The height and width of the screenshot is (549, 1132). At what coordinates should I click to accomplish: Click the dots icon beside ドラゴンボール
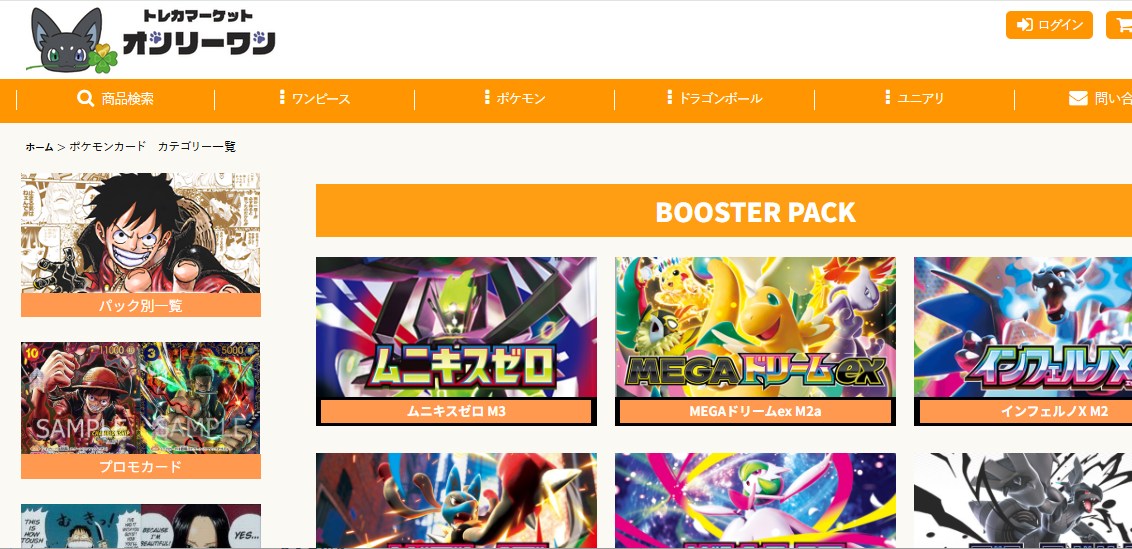tap(670, 97)
